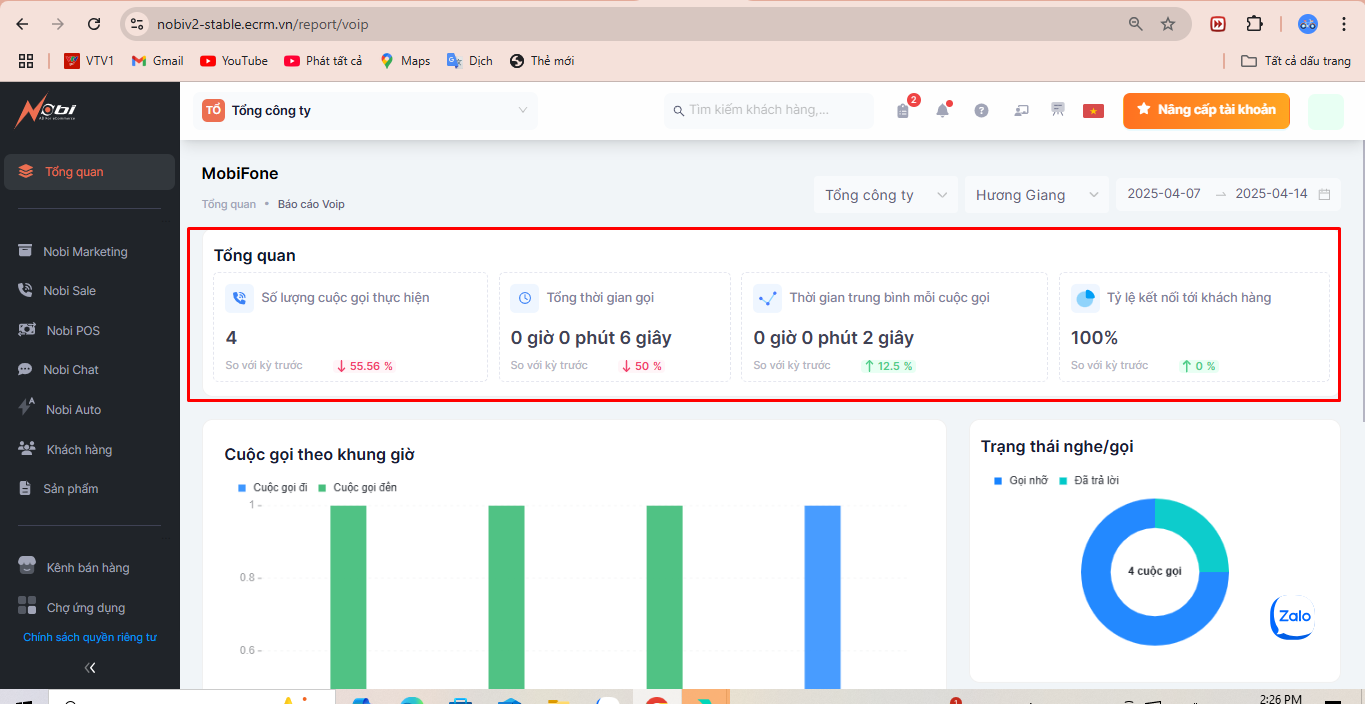Click the Nobi logo in sidebar
The image size is (1365, 704).
45,112
